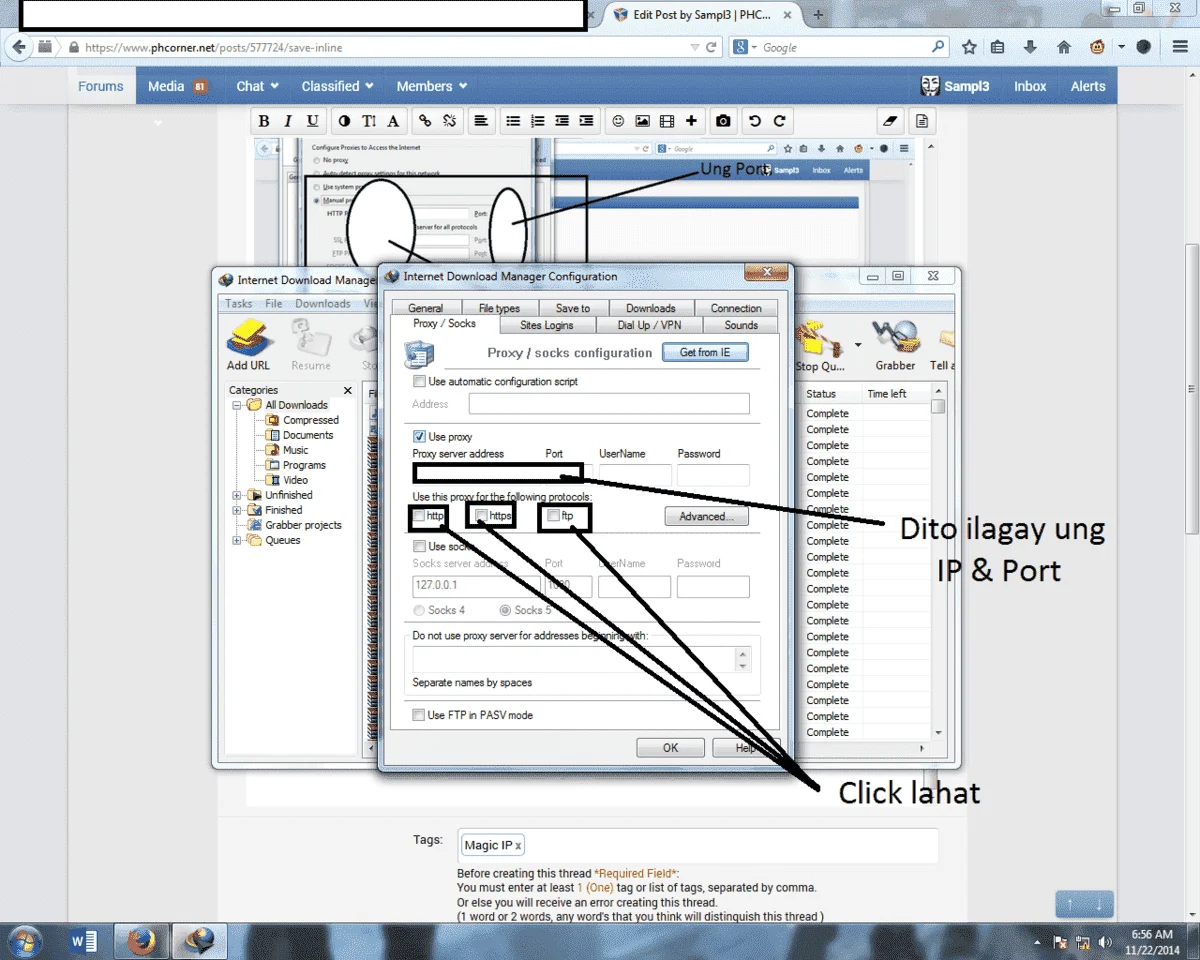Switch to BB code mode page icon
The image size is (1200, 960).
(922, 121)
